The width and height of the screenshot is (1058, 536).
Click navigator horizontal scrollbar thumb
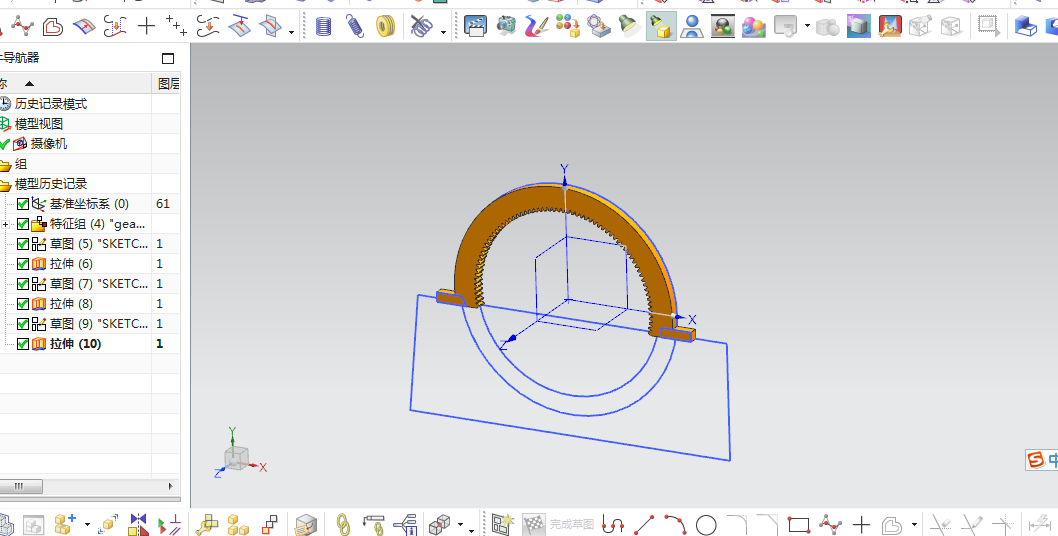click(20, 486)
